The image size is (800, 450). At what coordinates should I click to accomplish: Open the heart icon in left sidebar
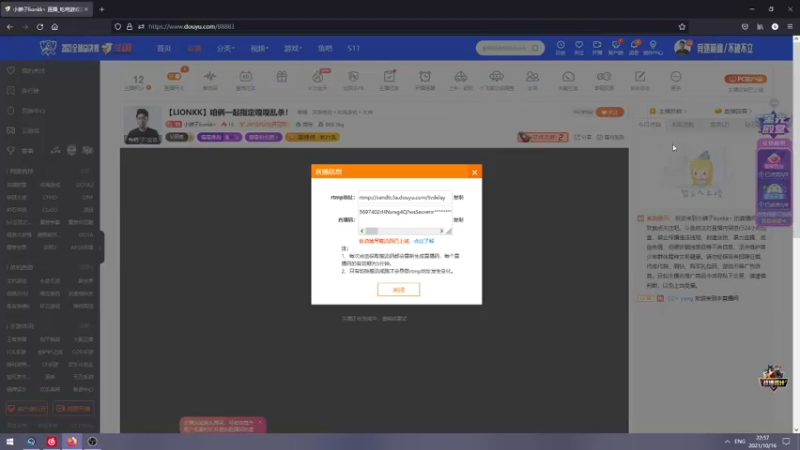11,70
